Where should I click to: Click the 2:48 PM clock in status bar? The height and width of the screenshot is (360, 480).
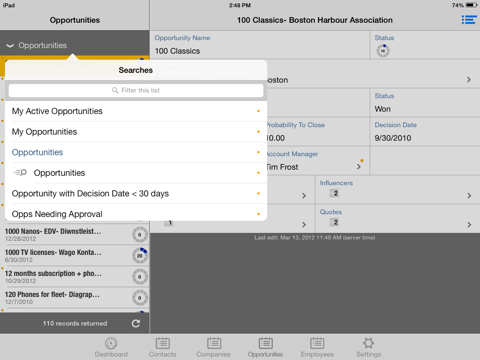tap(240, 5)
